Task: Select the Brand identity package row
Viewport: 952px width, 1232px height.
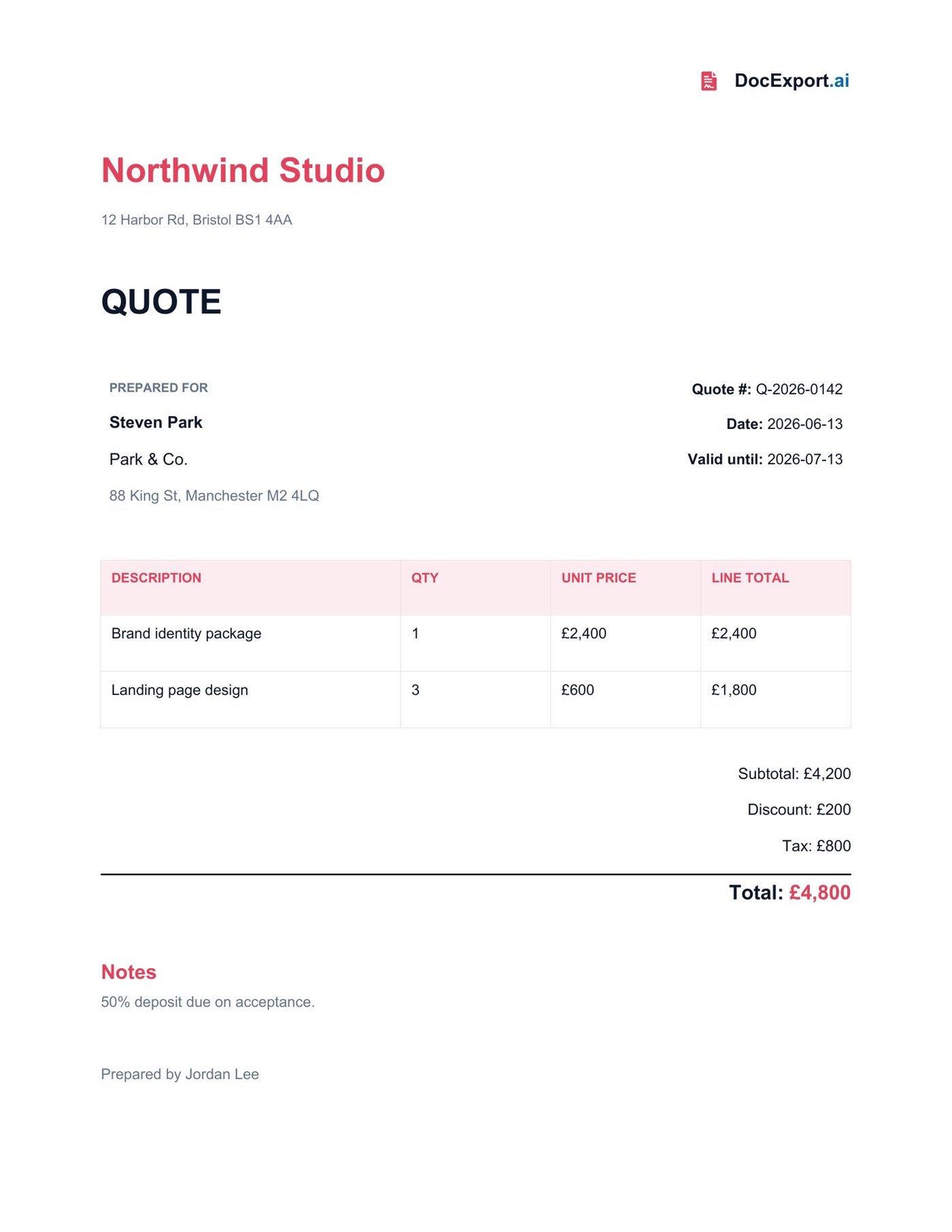Action: click(475, 643)
